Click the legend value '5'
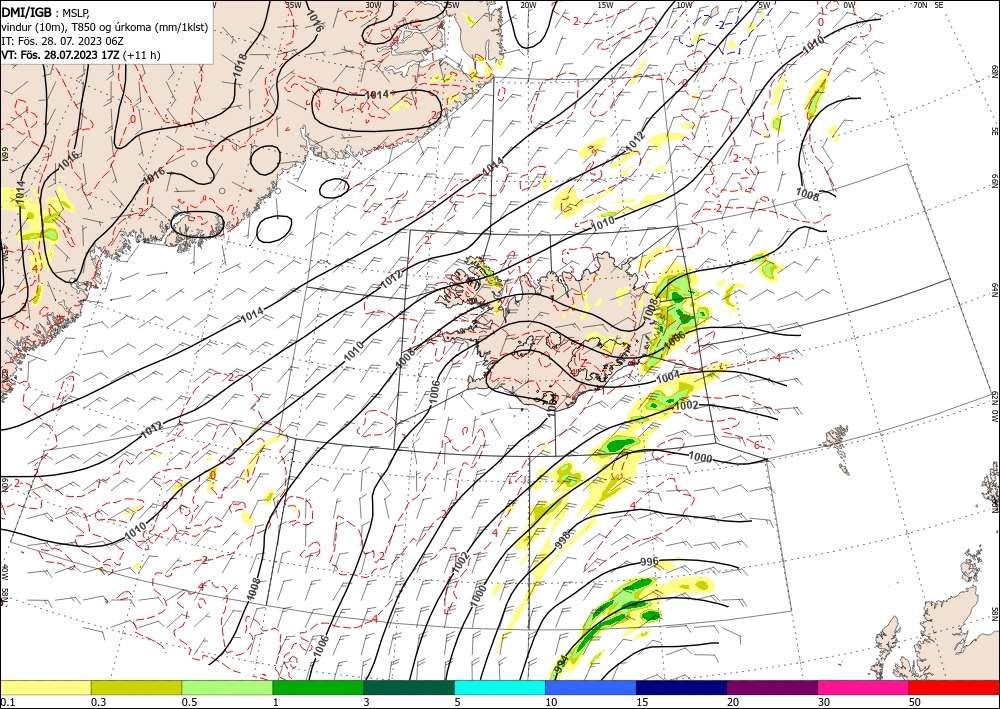This screenshot has height=709, width=1000. (458, 702)
